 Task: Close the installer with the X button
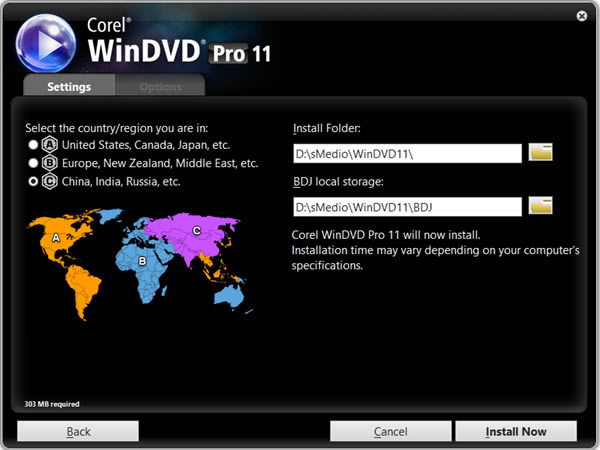[x=582, y=16]
